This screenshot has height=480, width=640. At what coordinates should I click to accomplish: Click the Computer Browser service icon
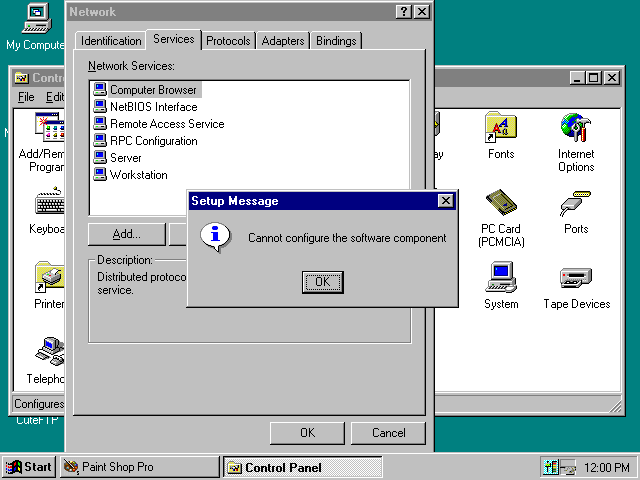coord(100,89)
